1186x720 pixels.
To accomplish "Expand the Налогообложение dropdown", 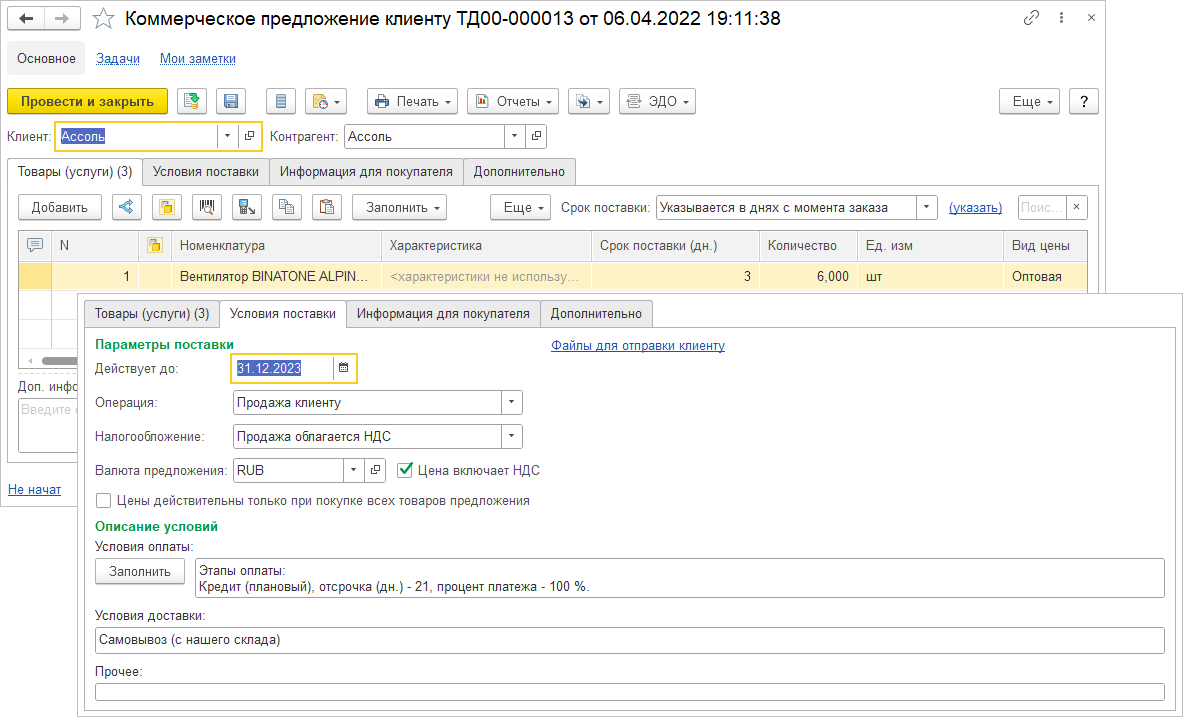I will (x=511, y=436).
